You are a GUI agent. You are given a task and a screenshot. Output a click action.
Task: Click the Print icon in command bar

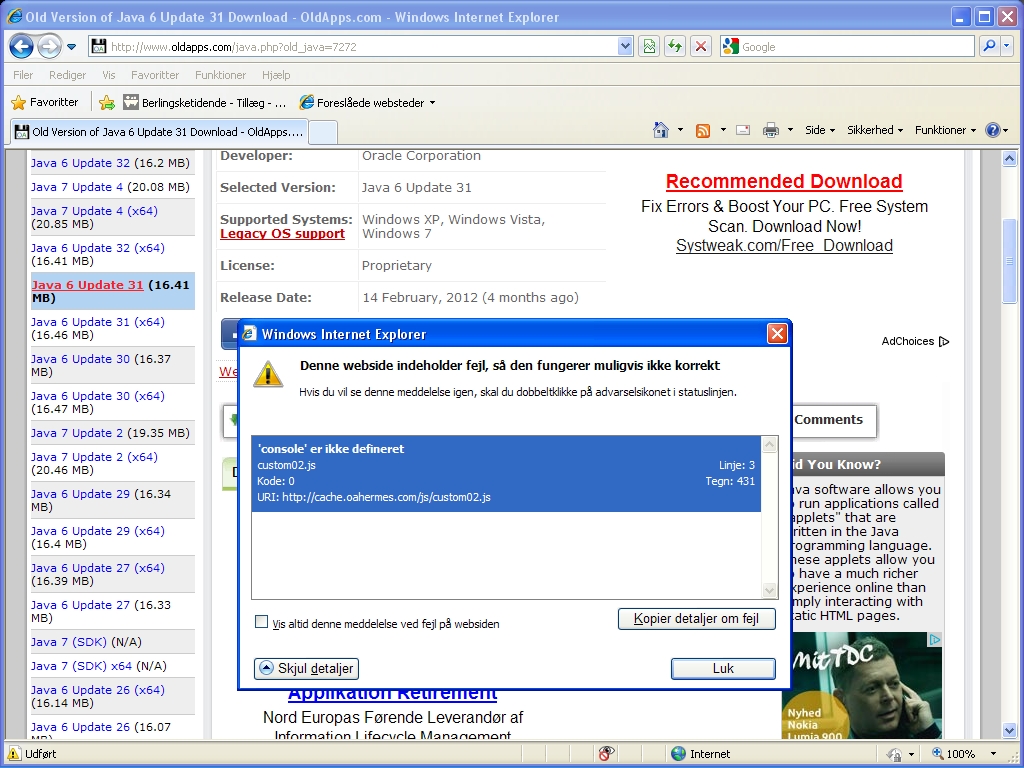click(x=771, y=130)
